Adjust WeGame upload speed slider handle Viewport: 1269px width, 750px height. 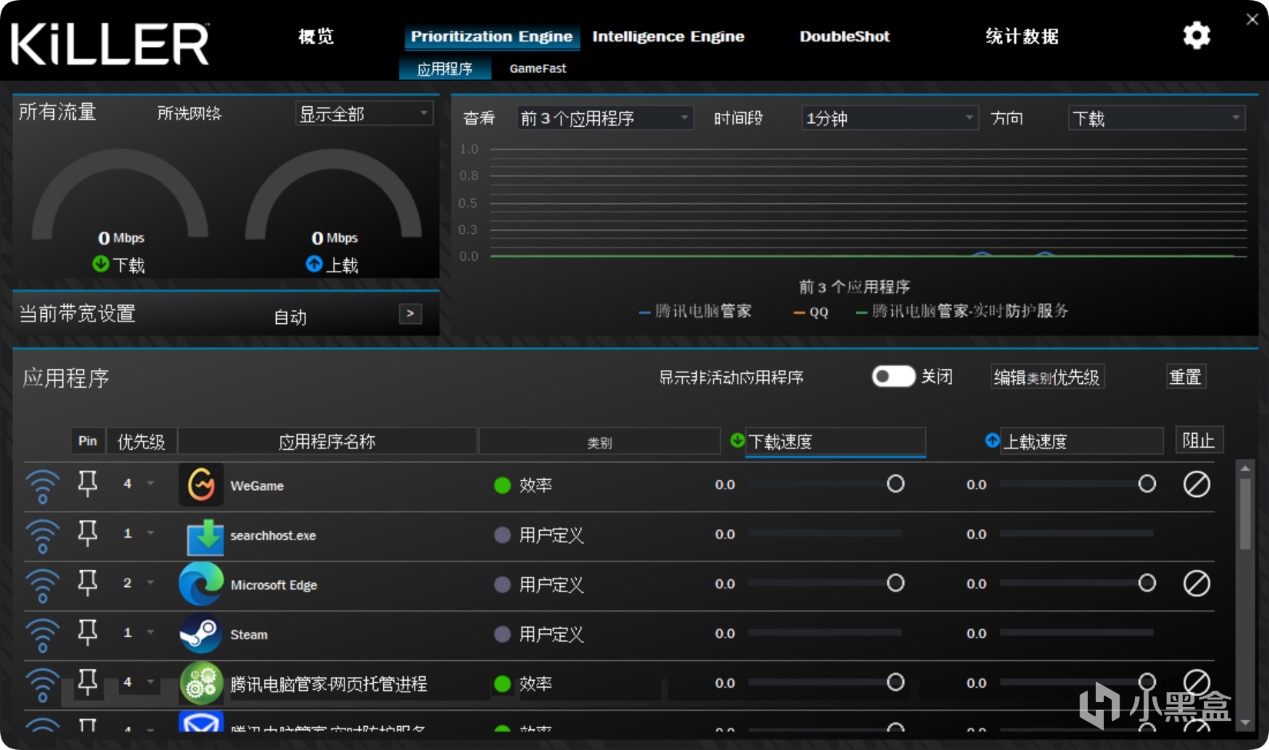click(1147, 484)
